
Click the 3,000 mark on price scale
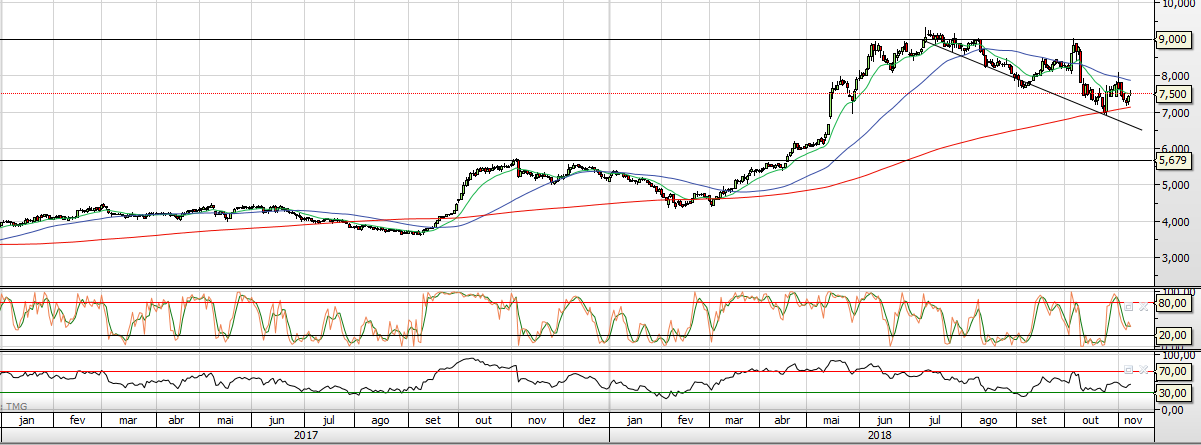coord(1171,257)
